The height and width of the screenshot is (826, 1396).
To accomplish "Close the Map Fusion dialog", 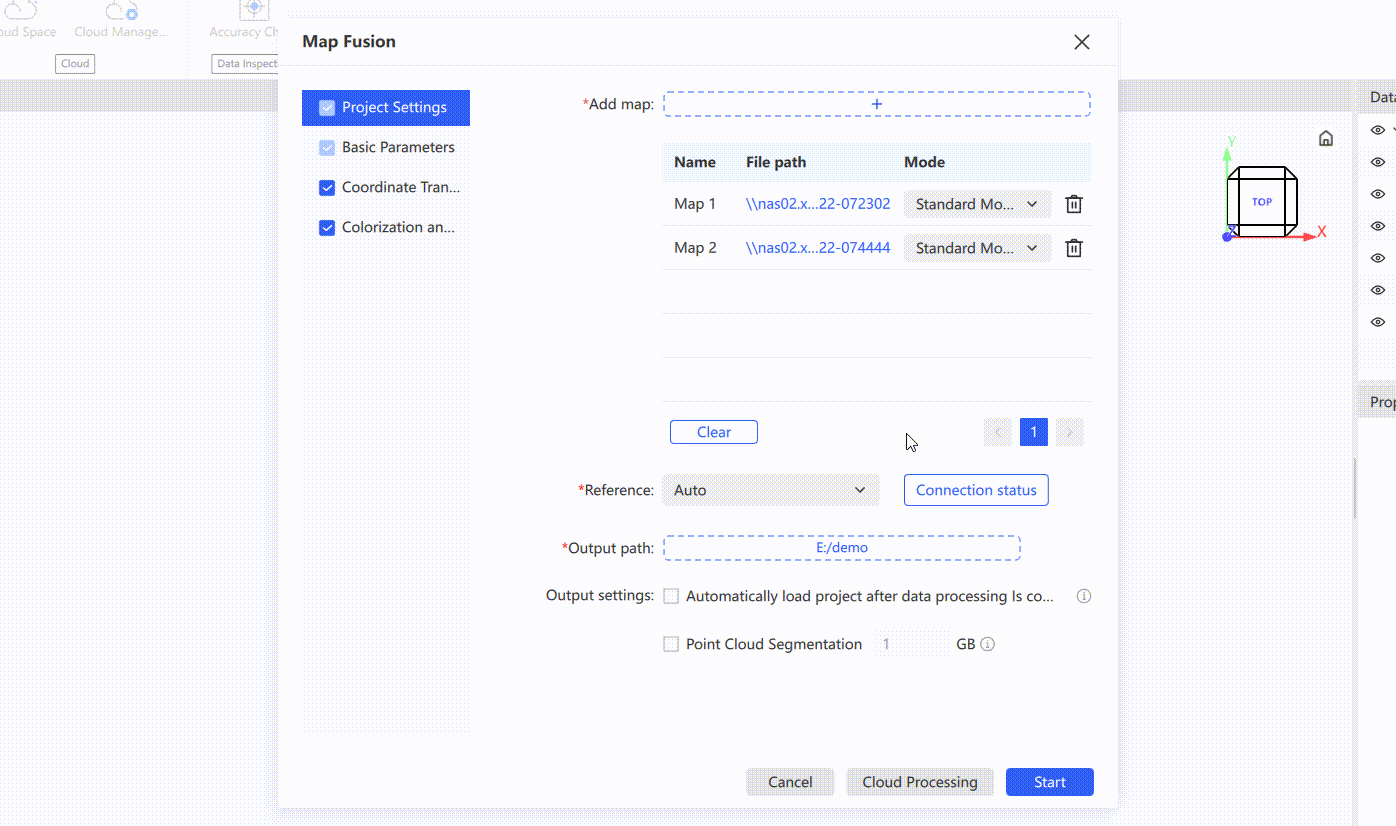I will click(1081, 42).
